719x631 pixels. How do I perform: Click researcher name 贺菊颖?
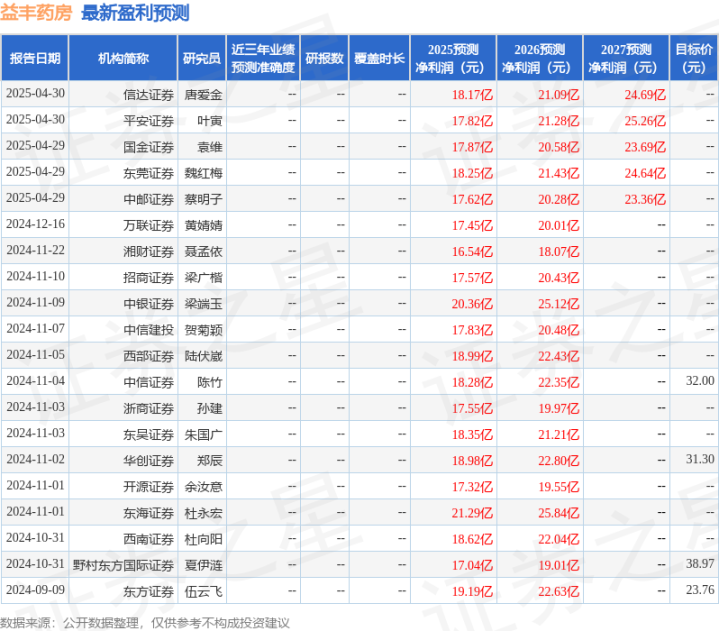tap(204, 330)
